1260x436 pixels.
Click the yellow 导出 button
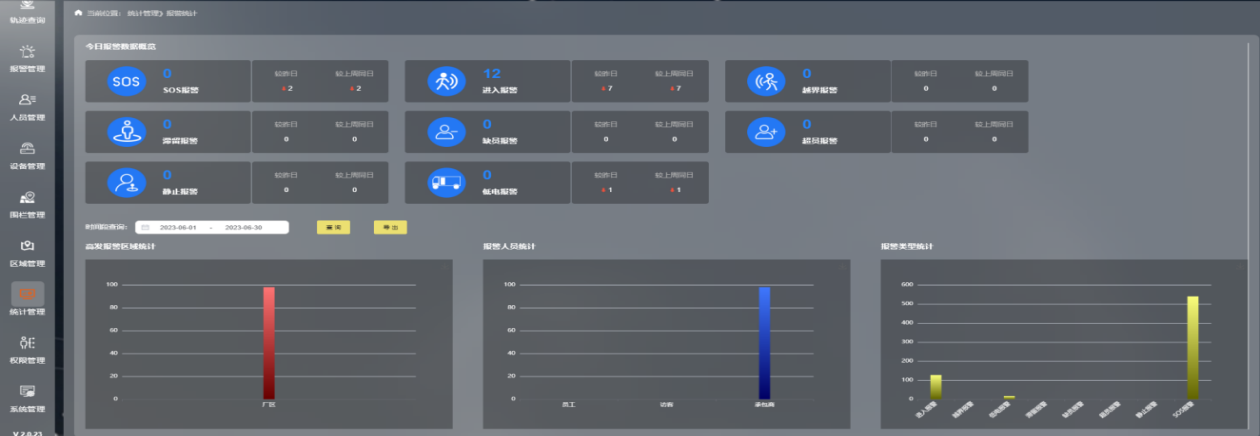(x=389, y=227)
